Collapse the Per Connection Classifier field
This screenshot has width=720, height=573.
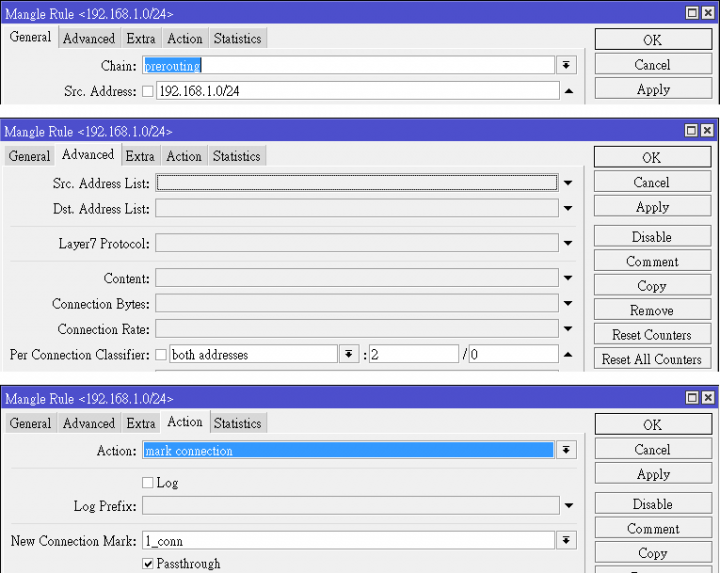tap(568, 354)
